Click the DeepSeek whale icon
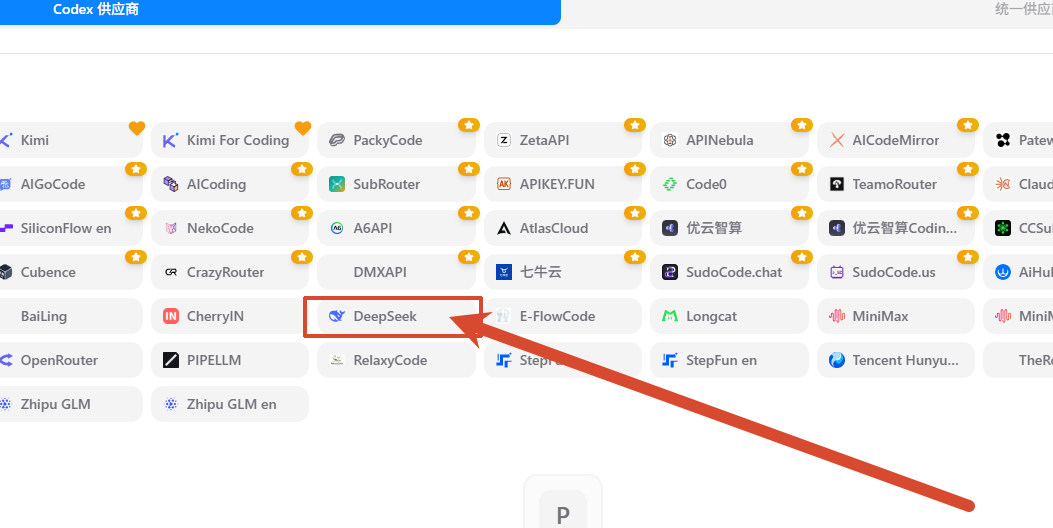 coord(337,316)
